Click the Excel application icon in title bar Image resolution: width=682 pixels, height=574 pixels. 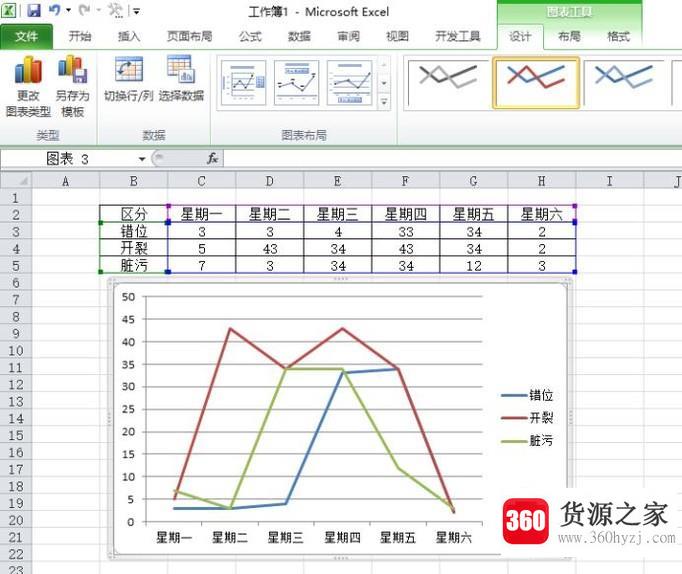[x=9, y=10]
